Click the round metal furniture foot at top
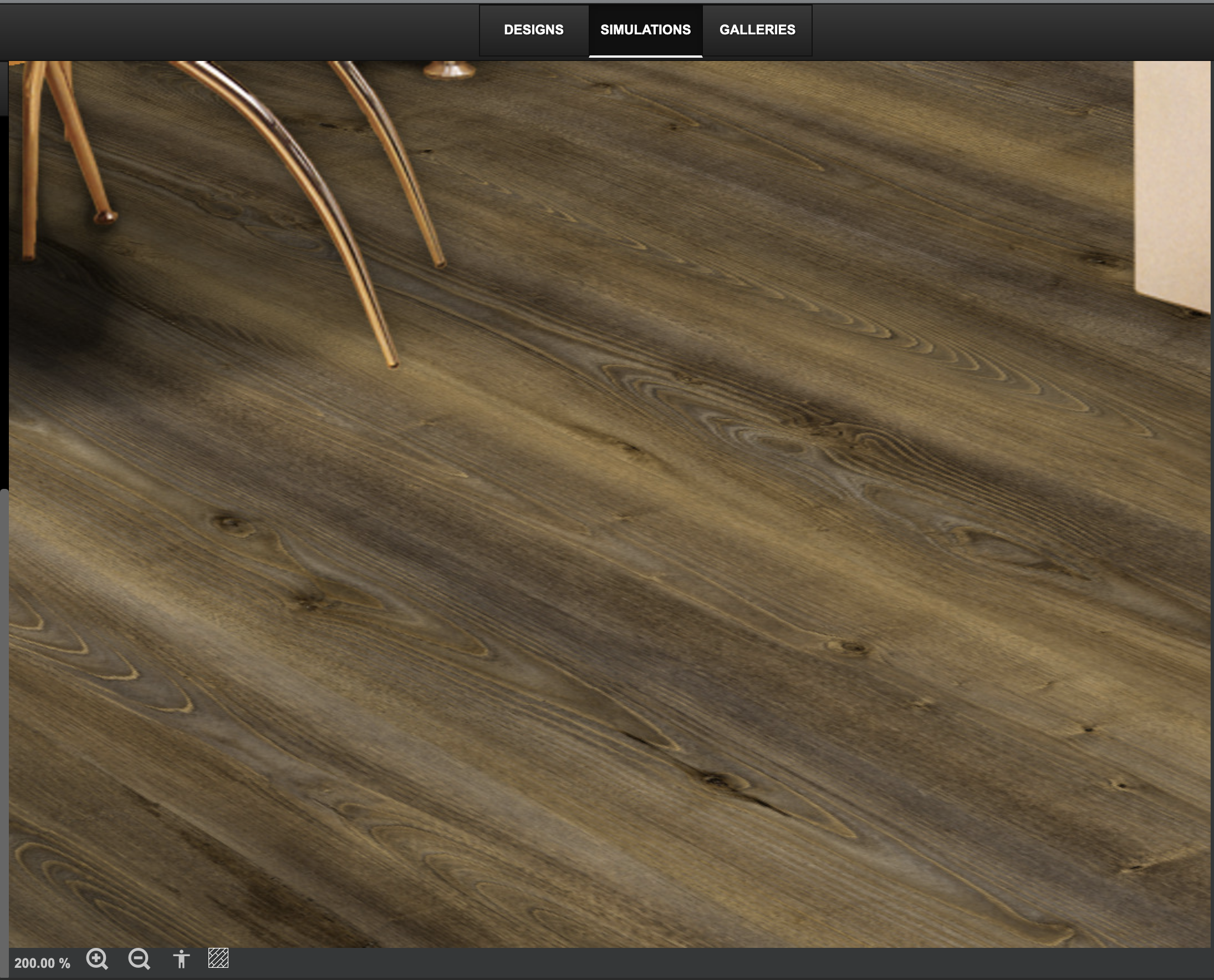Image resolution: width=1214 pixels, height=980 pixels. pyautogui.click(x=450, y=70)
